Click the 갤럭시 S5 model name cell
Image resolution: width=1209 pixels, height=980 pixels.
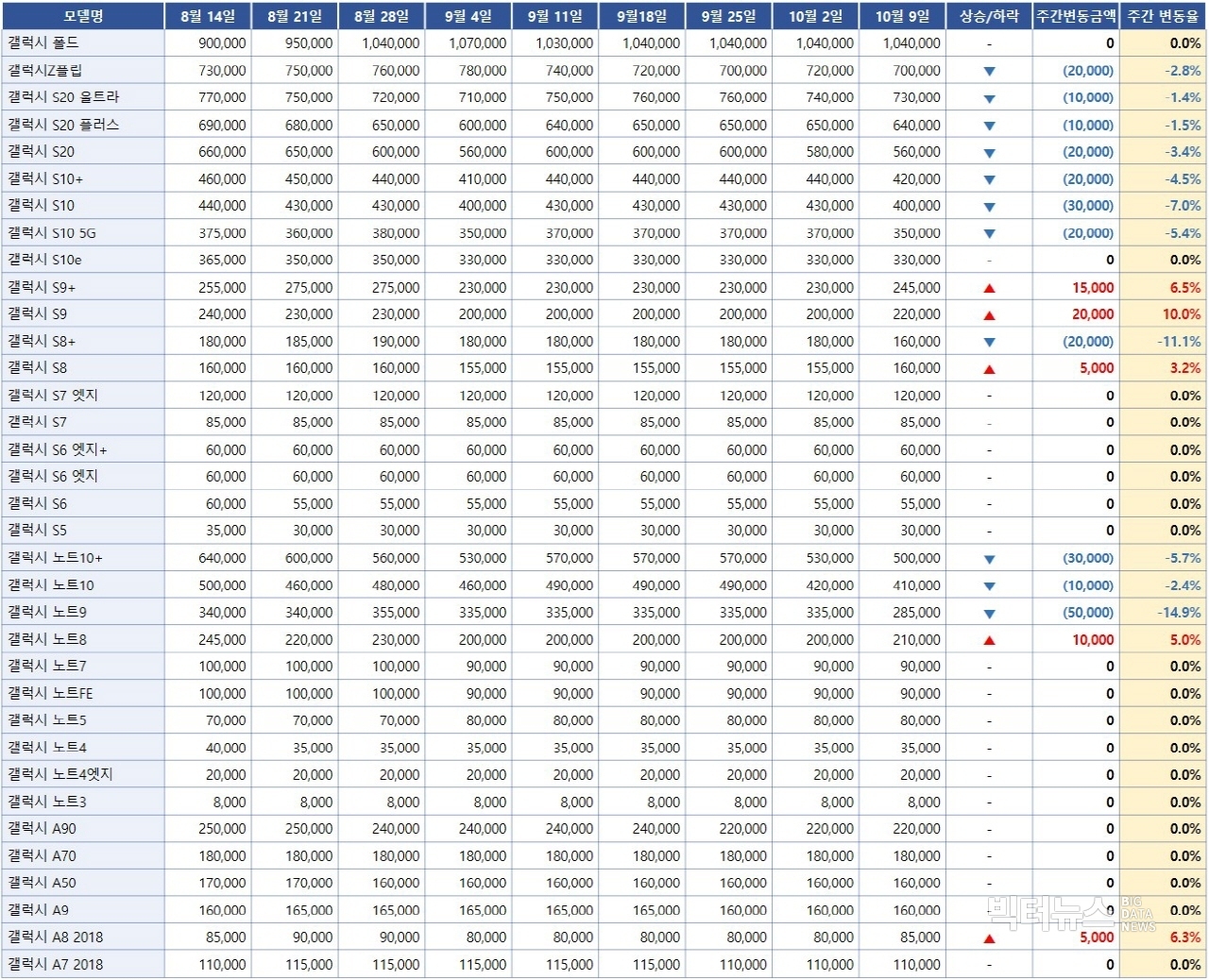[83, 531]
